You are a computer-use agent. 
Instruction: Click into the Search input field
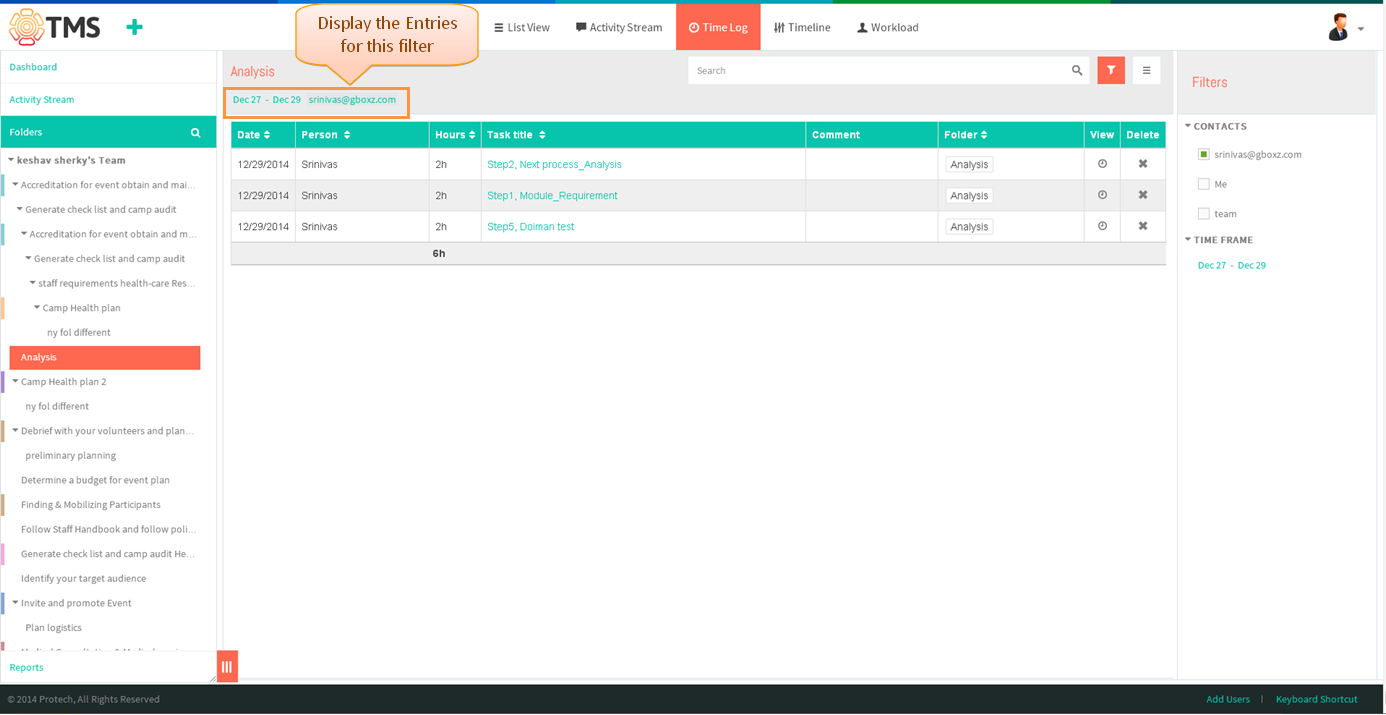click(x=878, y=70)
